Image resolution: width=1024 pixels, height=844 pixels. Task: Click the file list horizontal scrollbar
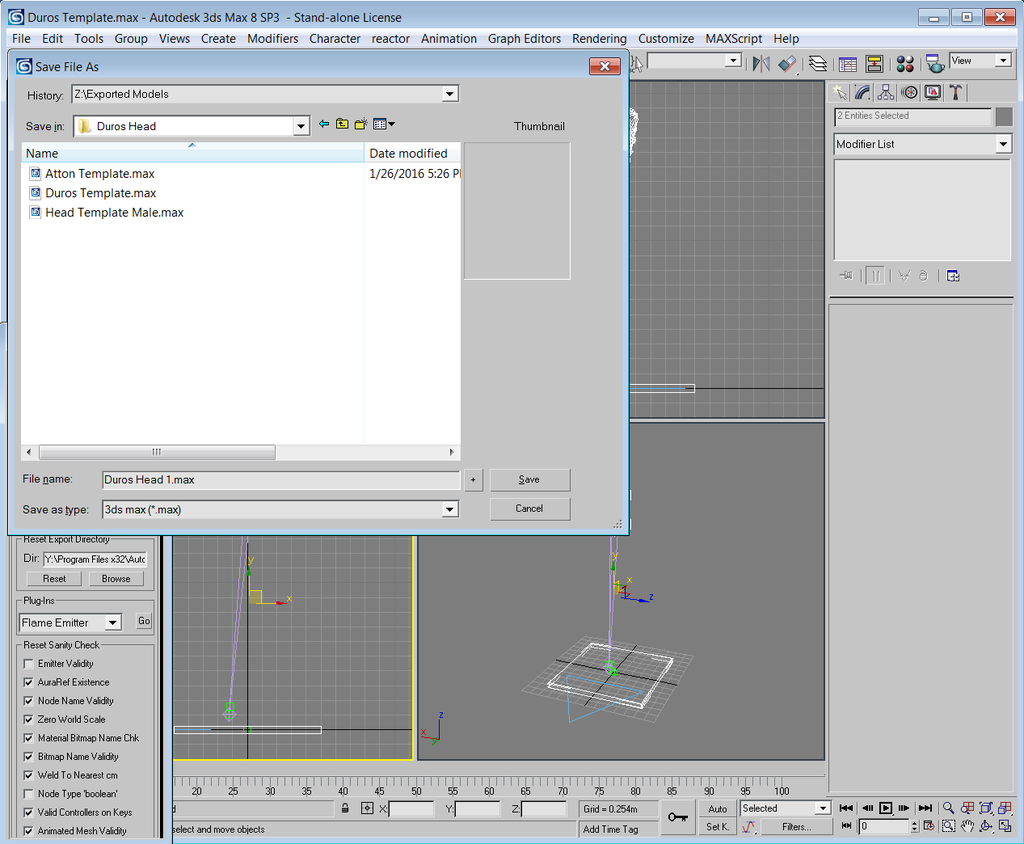pyautogui.click(x=240, y=452)
